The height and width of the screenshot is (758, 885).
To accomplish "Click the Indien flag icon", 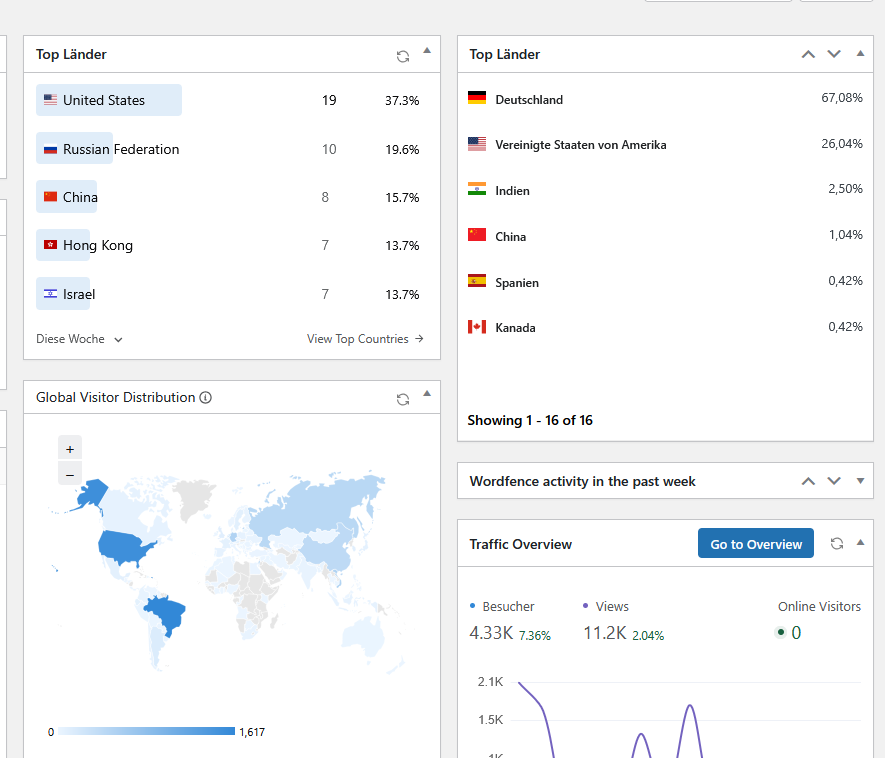I will coord(477,189).
